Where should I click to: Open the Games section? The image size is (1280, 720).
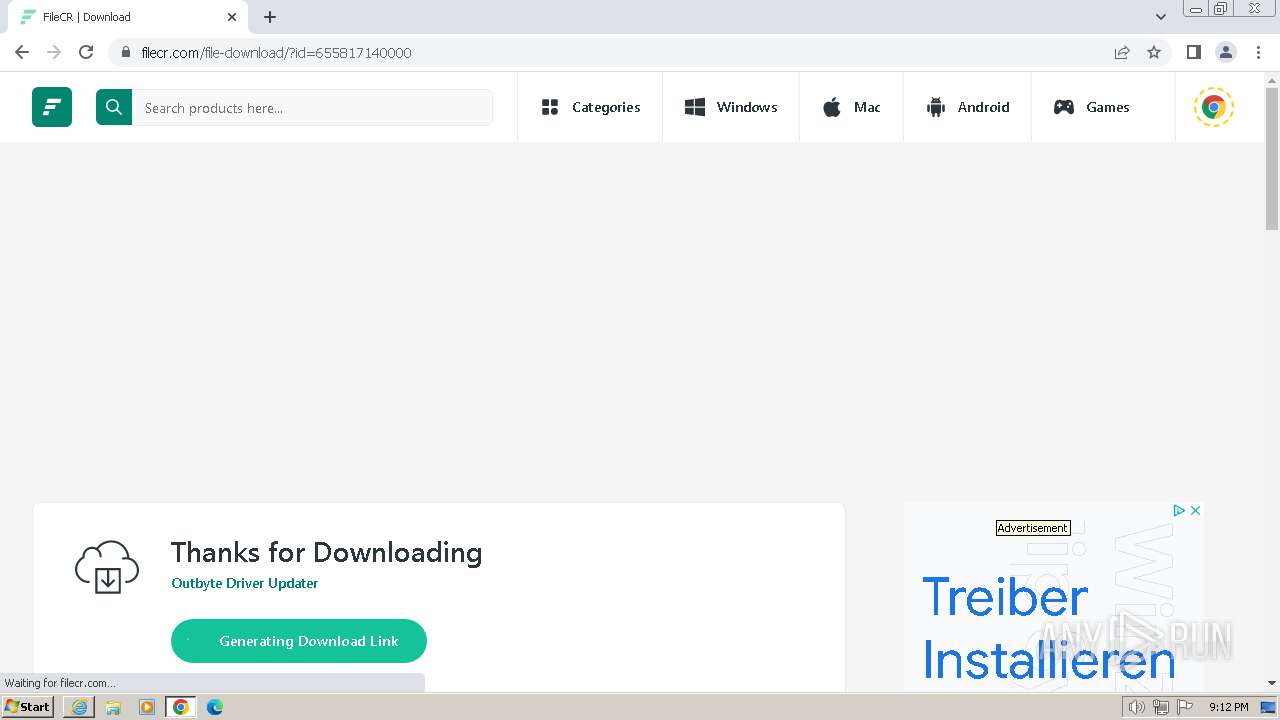click(x=1091, y=107)
